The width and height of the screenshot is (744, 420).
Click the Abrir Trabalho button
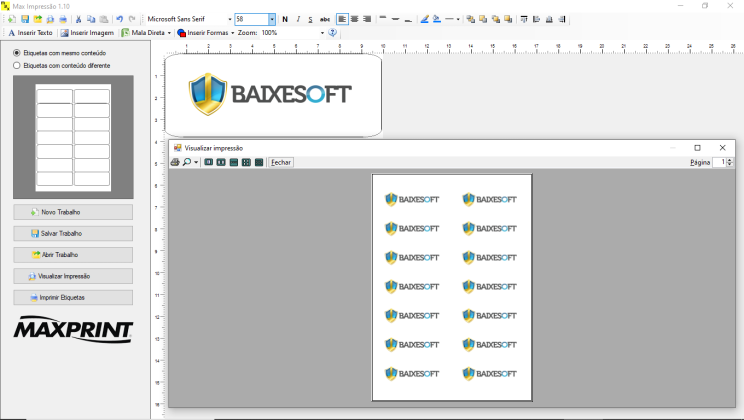point(73,255)
